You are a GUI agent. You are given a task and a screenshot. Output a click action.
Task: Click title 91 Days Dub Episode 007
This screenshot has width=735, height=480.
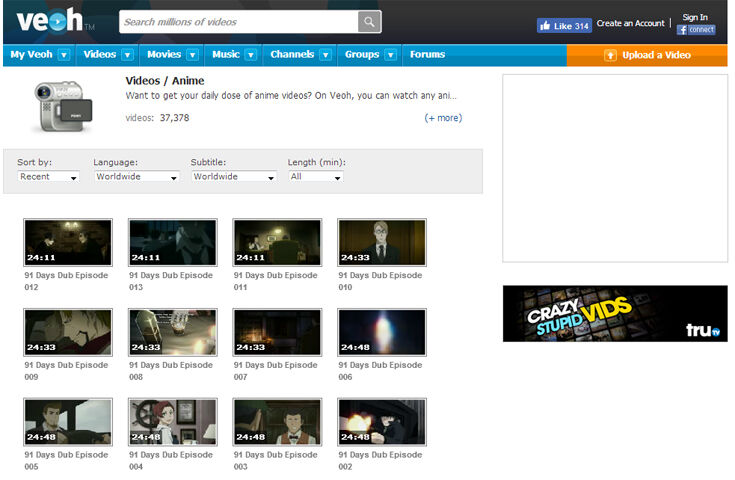276,371
